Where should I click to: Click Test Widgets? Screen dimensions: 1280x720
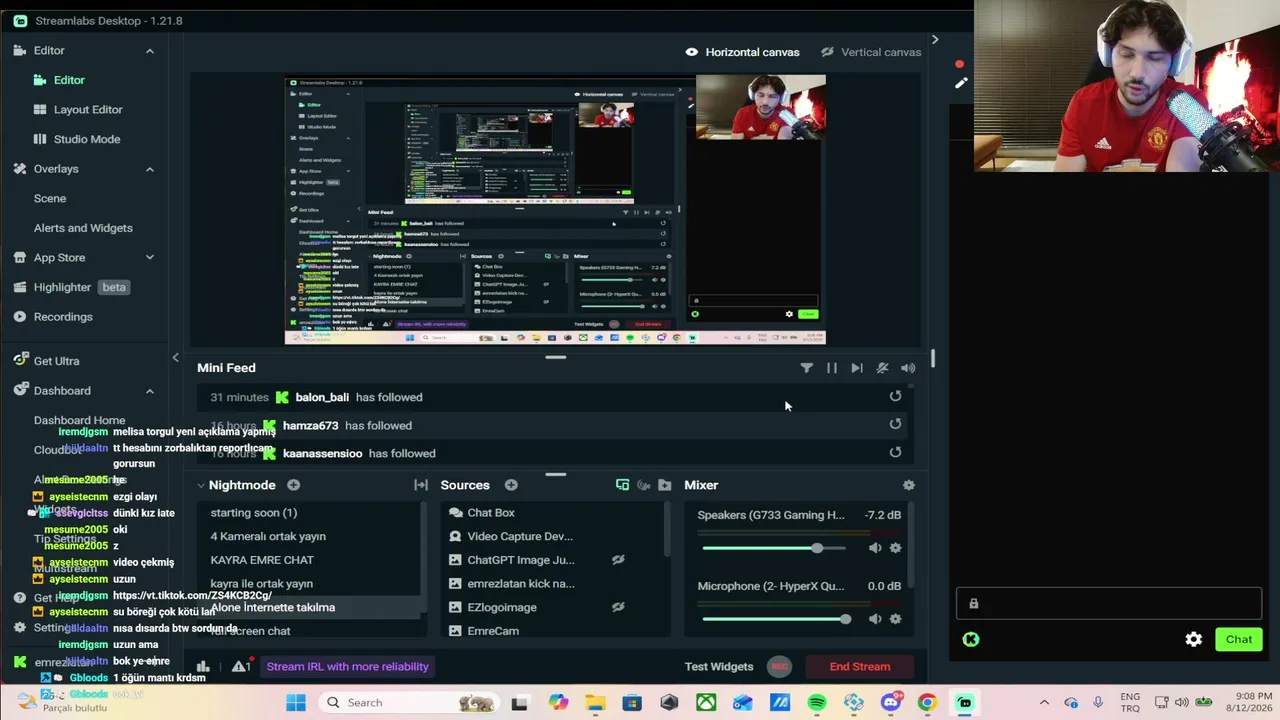[x=719, y=667]
